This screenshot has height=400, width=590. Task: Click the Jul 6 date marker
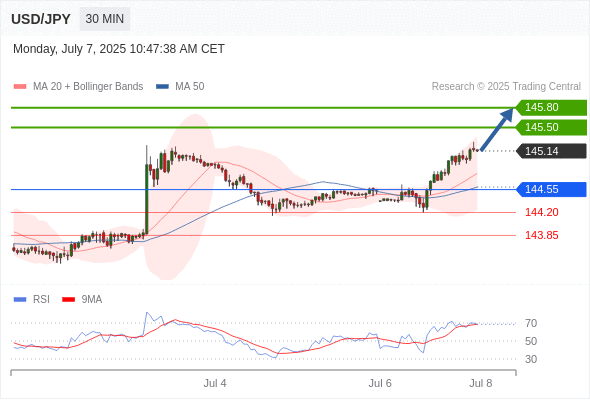(x=380, y=383)
